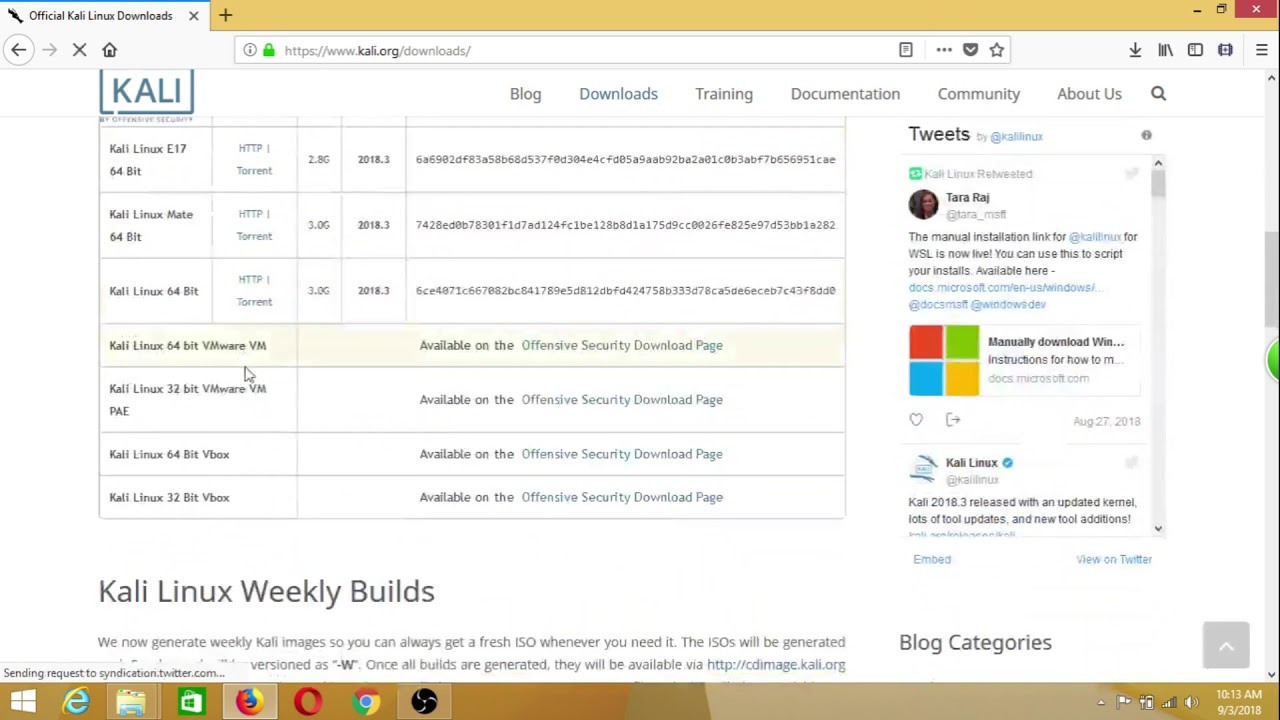Screen dimensions: 1280x720
Task: Go to the Firefox home page
Action: click(109, 50)
